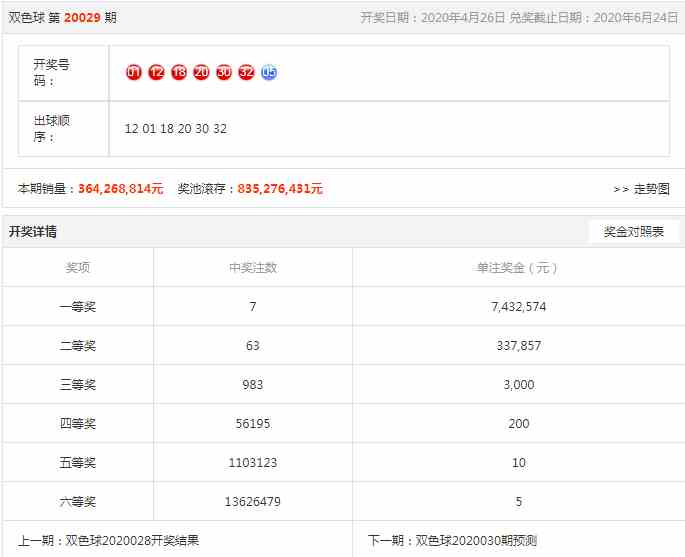Go to previous issue 双色球2020028开奖结果
The width and height of the screenshot is (685, 557).
pyautogui.click(x=132, y=540)
